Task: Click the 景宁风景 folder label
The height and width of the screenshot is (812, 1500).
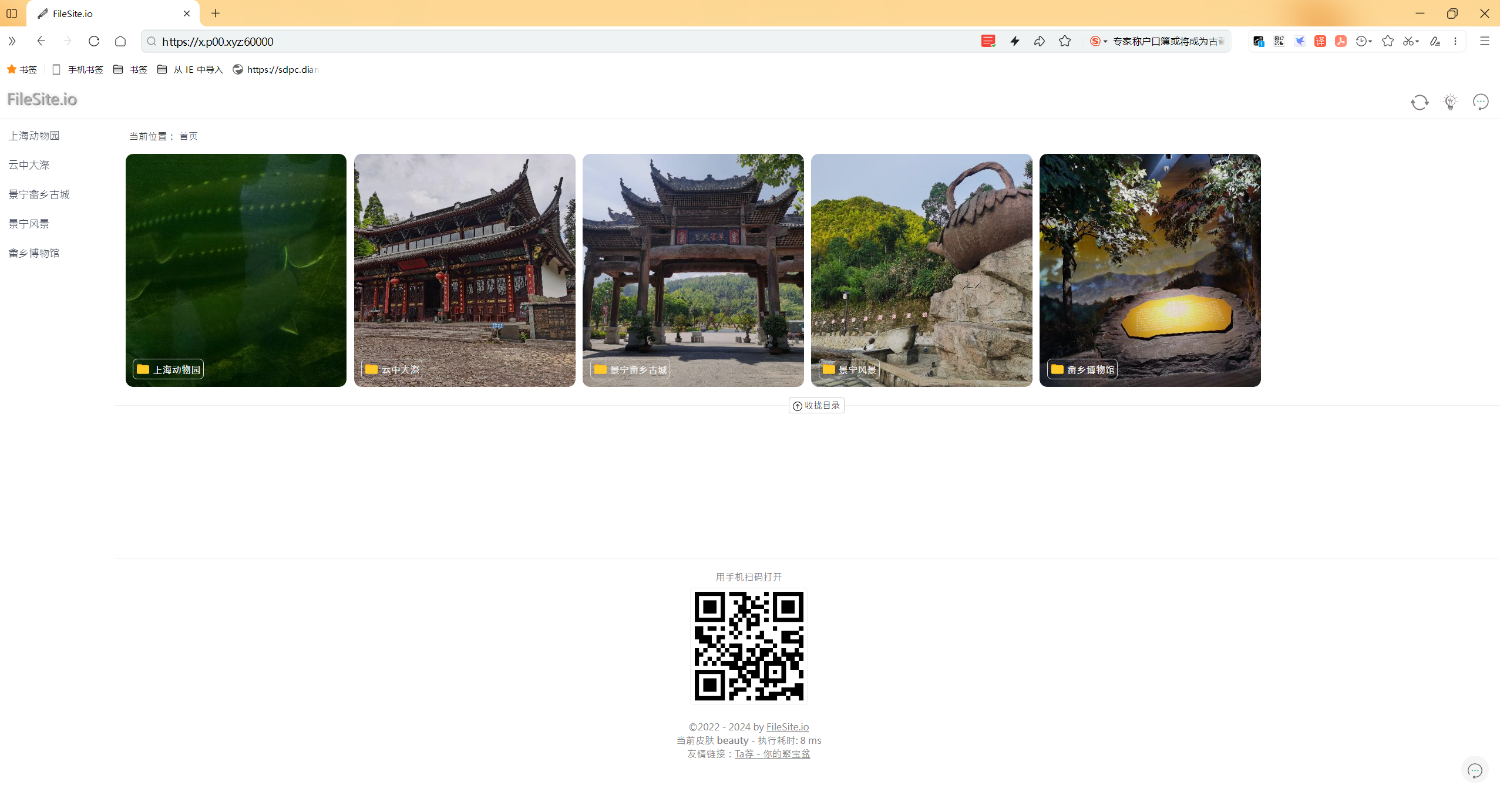Action: [849, 369]
